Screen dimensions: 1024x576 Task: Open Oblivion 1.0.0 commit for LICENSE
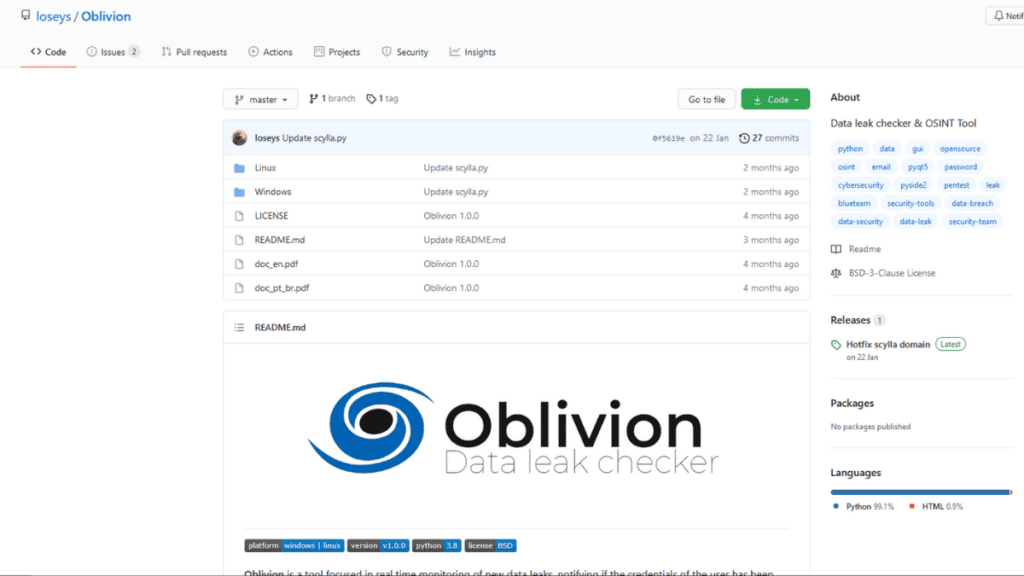[451, 216]
